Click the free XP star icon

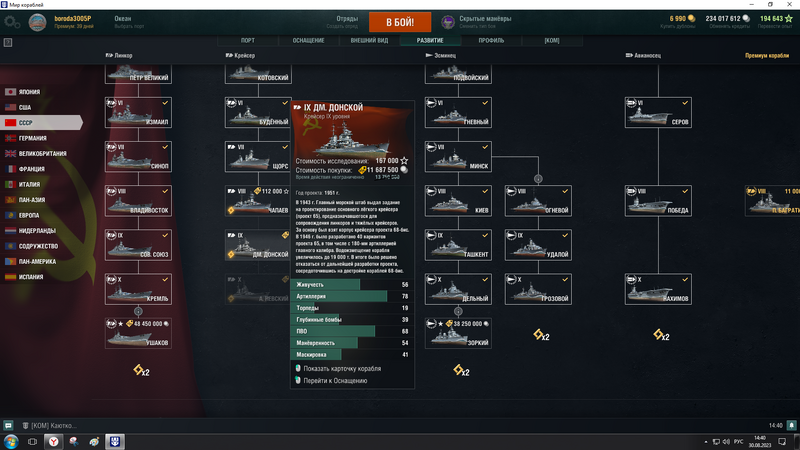[x=789, y=18]
